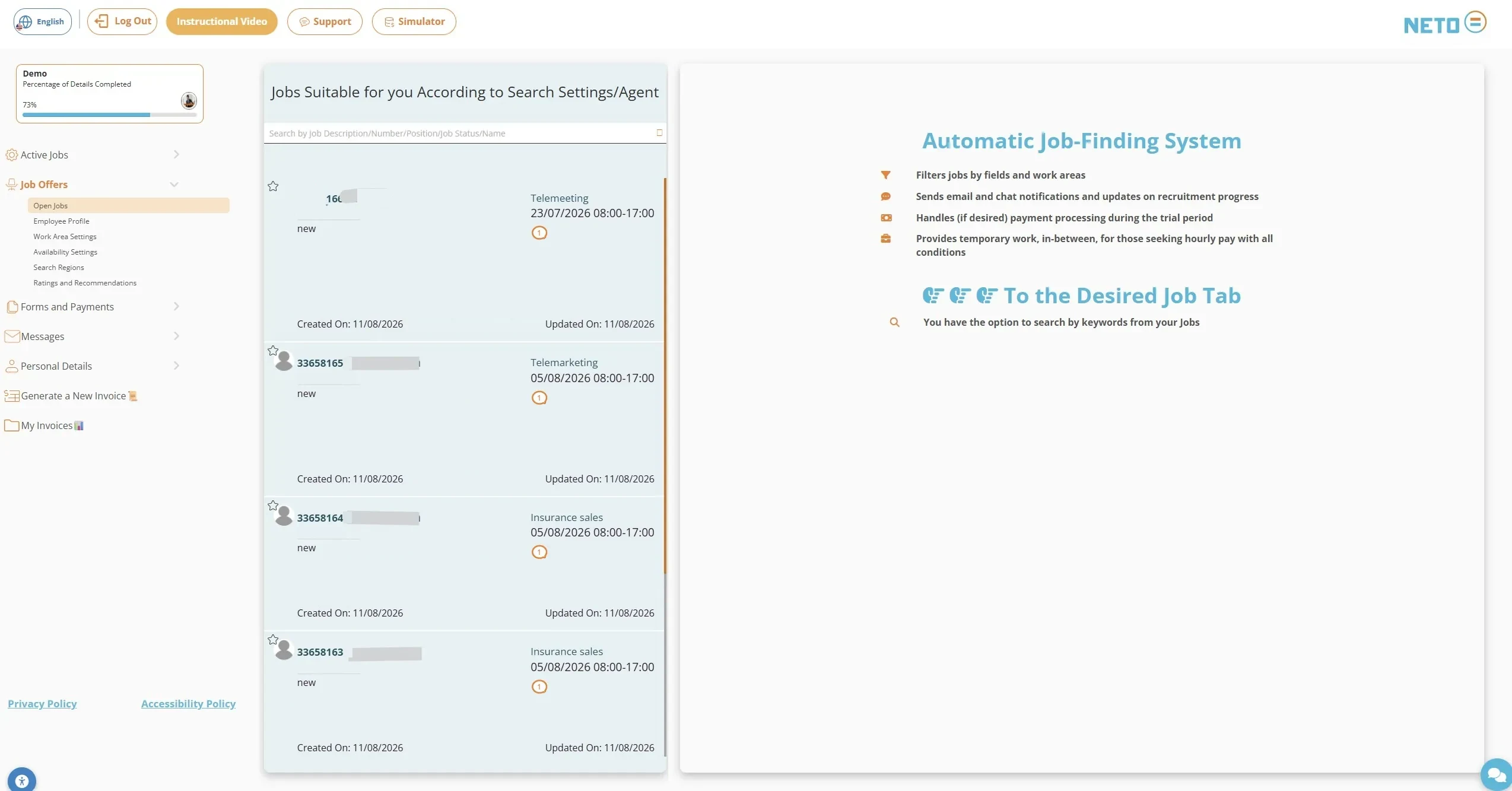Image resolution: width=1512 pixels, height=791 pixels.
Task: Expand Forms and Payments chevron
Action: [x=176, y=306]
